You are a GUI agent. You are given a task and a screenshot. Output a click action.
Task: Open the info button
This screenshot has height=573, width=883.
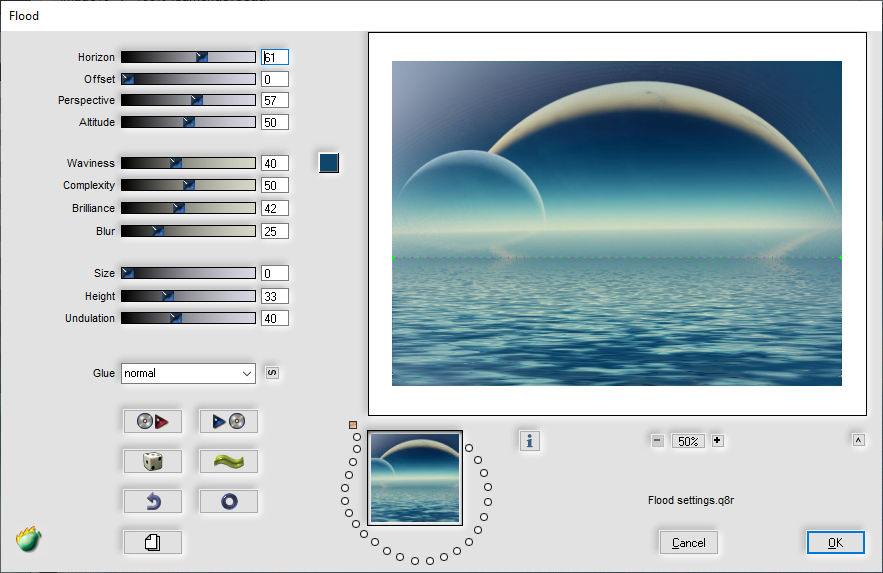pos(529,441)
